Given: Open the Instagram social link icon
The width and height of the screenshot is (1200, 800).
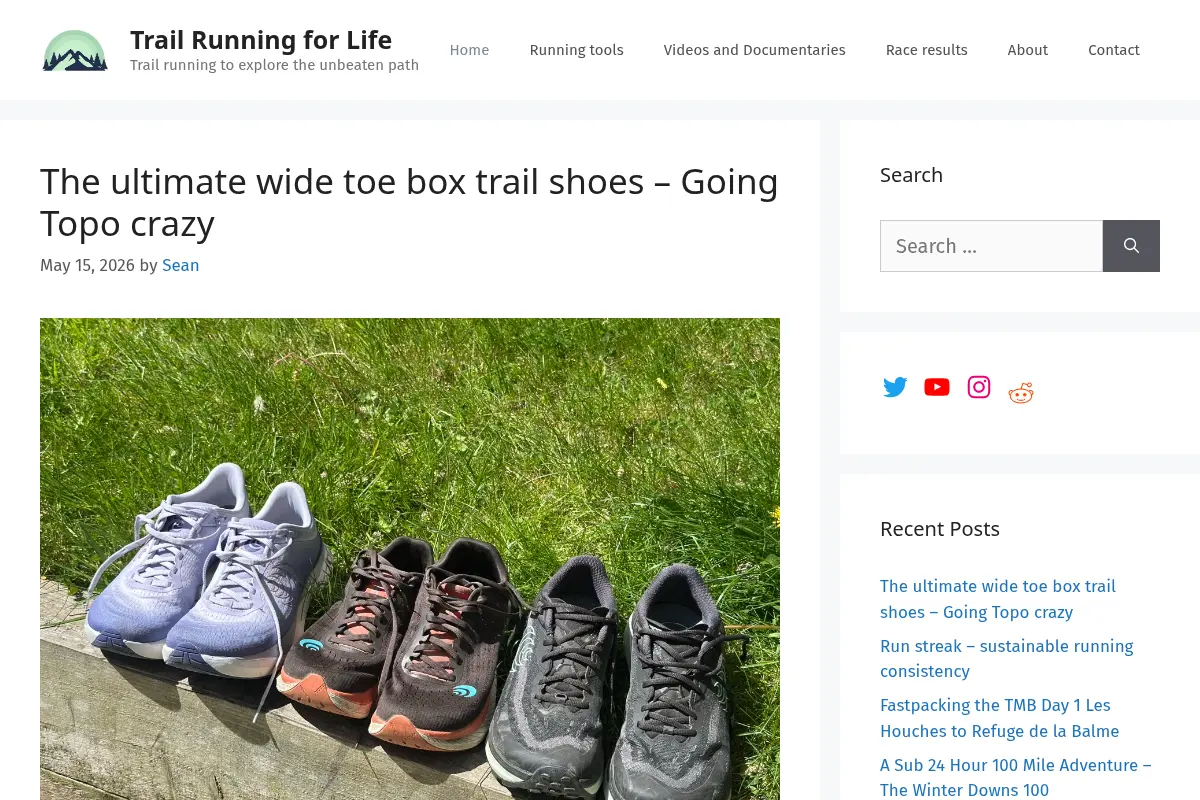Looking at the screenshot, I should click(979, 387).
